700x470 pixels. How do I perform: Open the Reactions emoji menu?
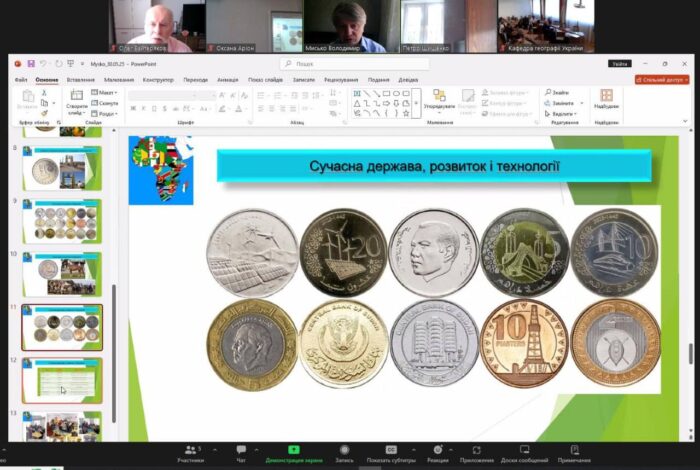(437, 452)
